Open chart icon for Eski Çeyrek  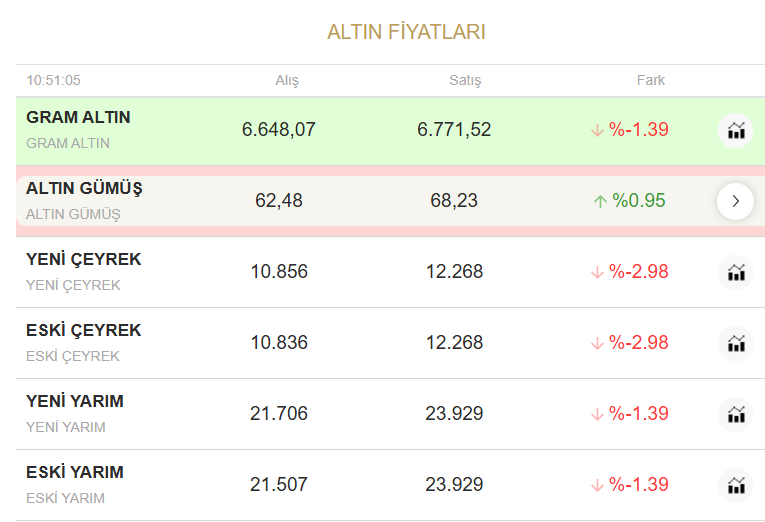point(736,343)
